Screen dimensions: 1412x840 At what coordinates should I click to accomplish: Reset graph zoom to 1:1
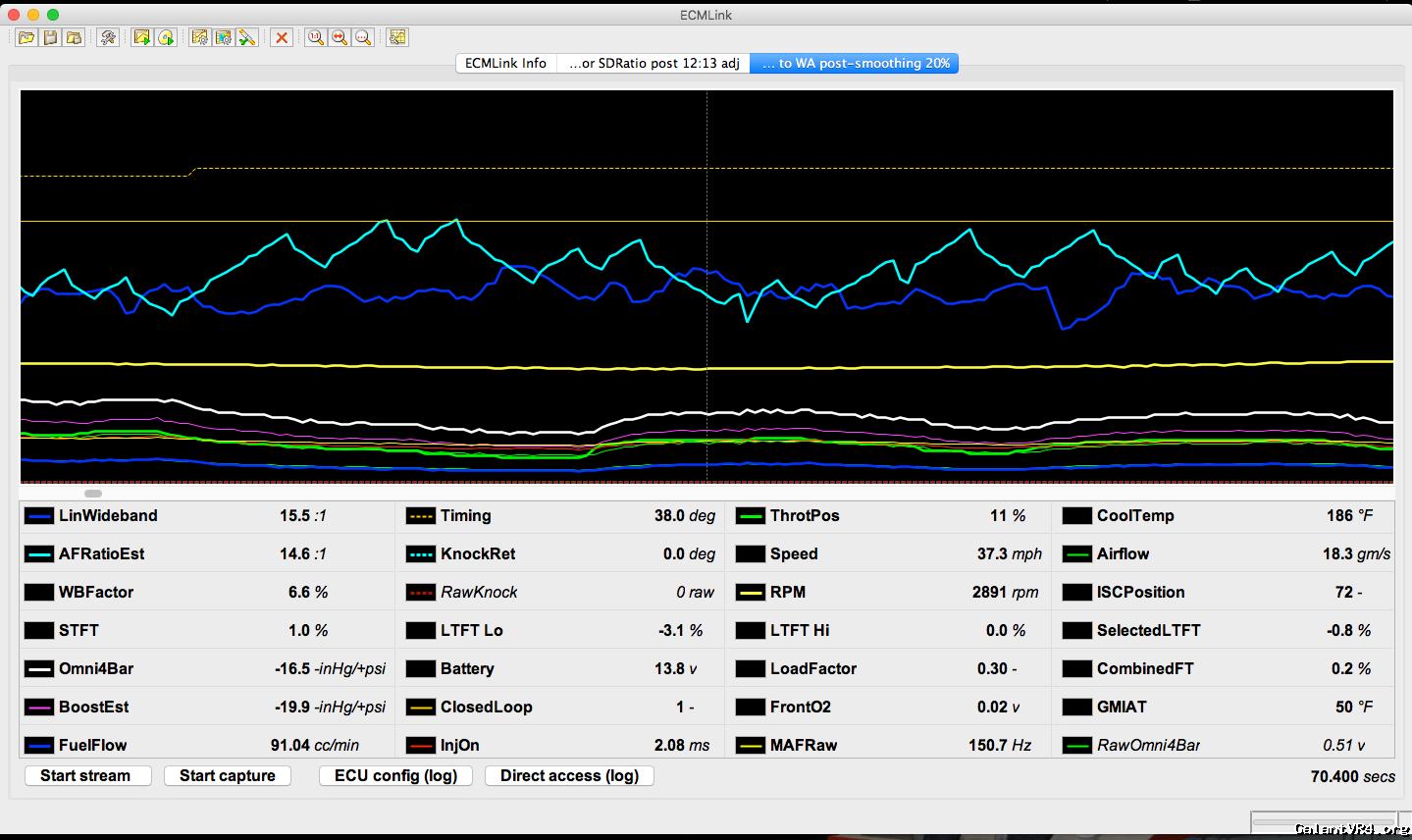316,37
